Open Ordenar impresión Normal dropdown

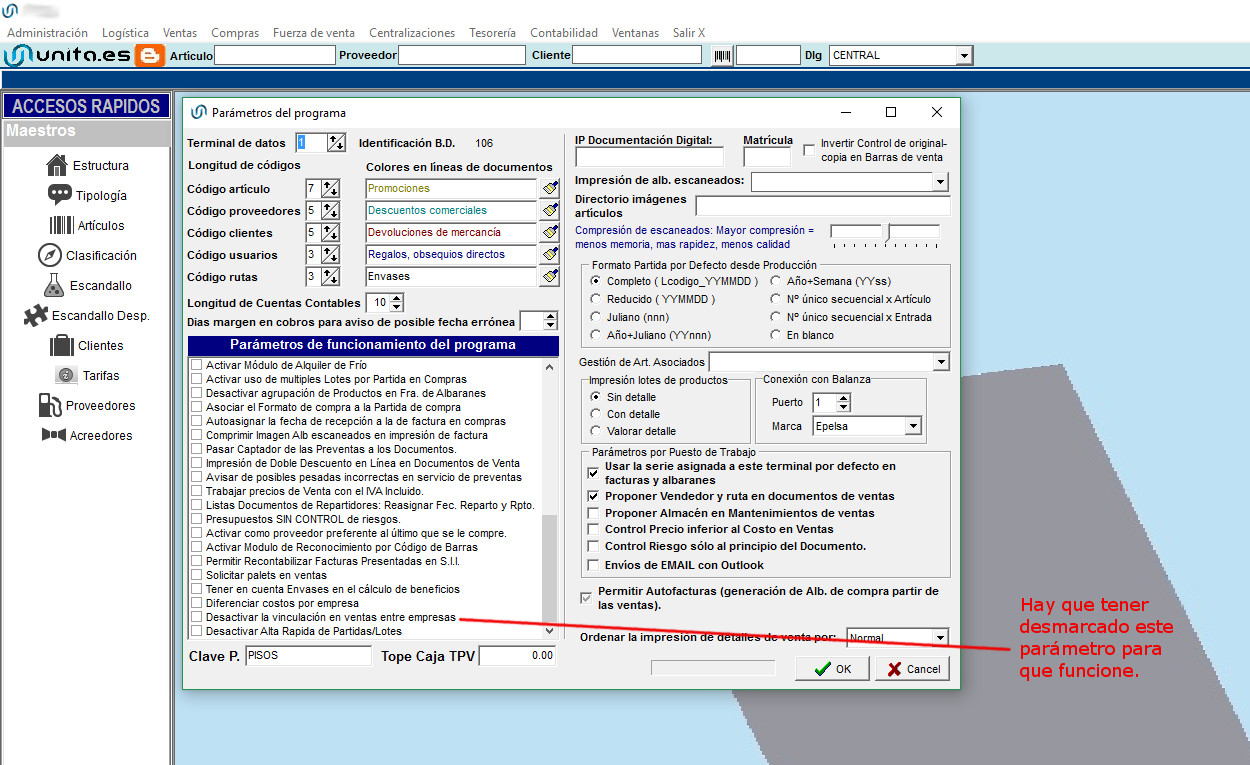pos(940,638)
